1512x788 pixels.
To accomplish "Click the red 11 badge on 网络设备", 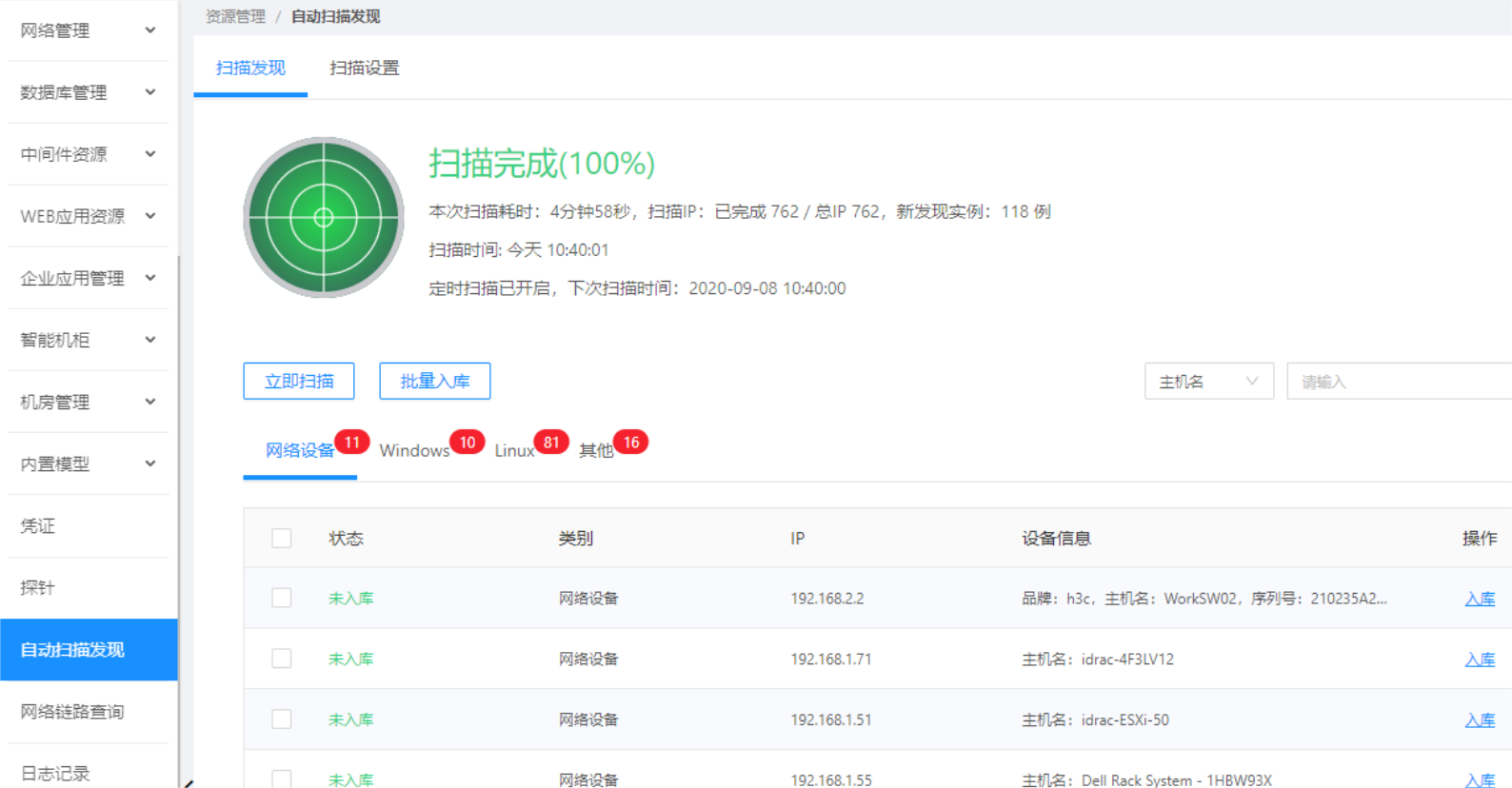I will (x=351, y=443).
